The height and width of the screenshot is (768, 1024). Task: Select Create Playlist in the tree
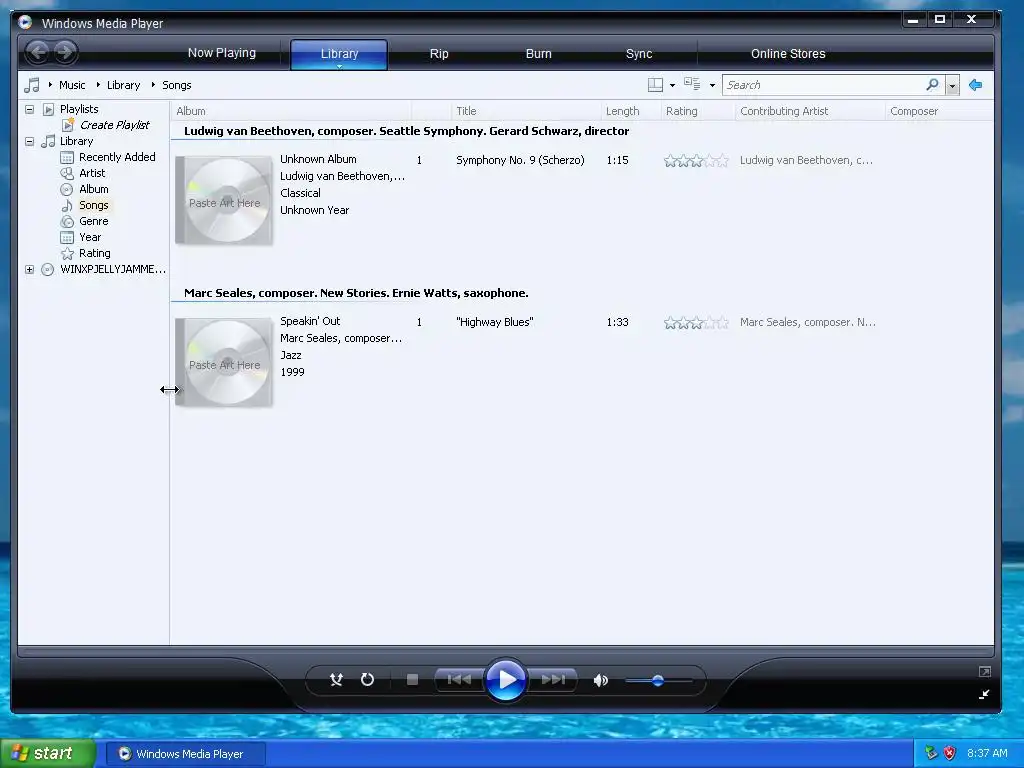[x=114, y=125]
